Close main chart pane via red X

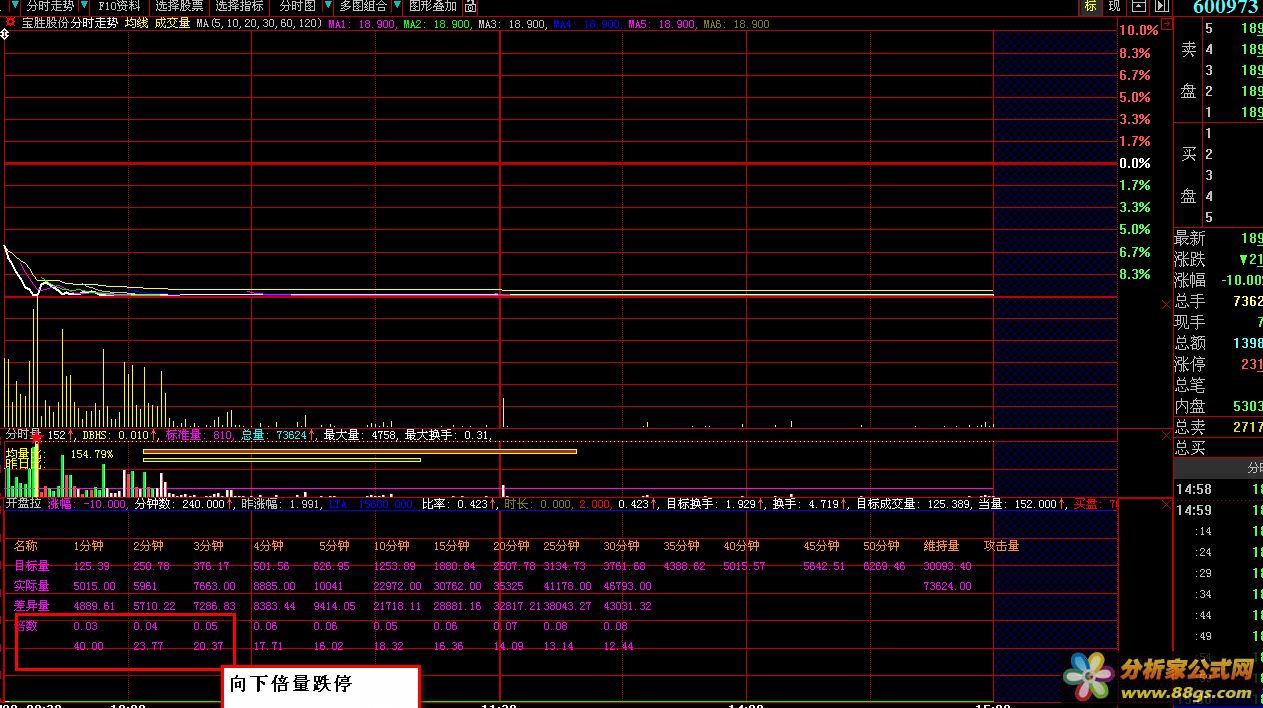click(1166, 304)
